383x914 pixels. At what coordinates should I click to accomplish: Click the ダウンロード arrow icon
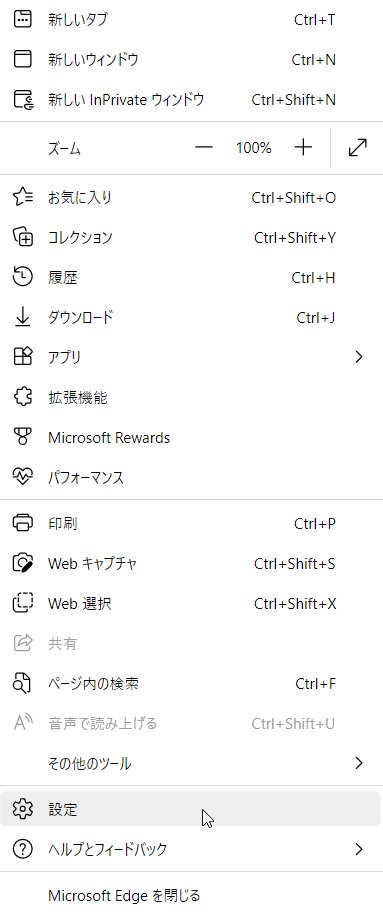coord(23,317)
